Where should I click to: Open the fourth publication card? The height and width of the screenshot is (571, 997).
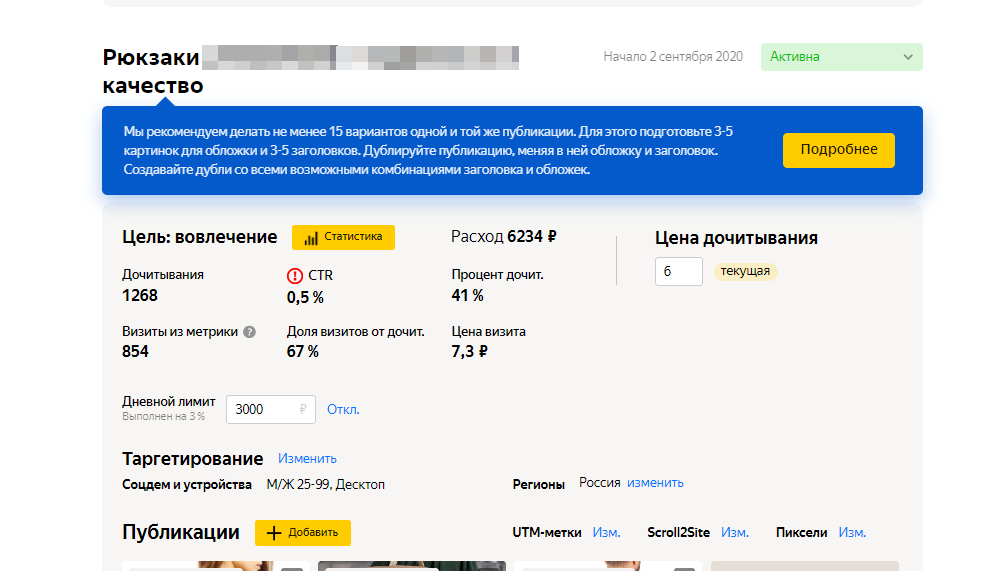[804, 565]
